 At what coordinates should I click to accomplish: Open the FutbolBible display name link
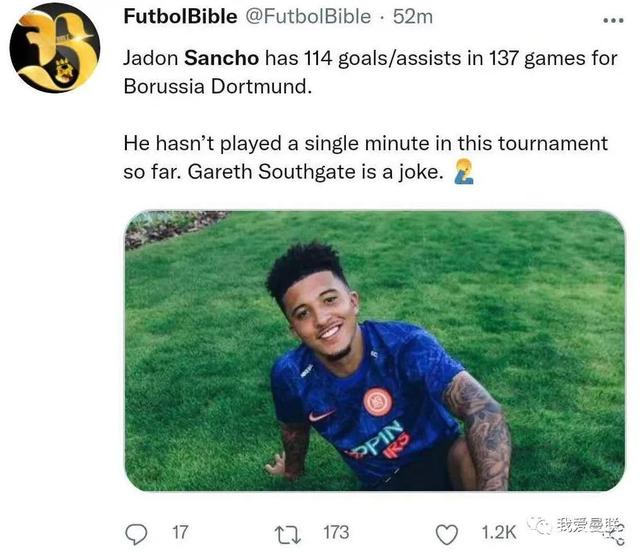click(180, 17)
